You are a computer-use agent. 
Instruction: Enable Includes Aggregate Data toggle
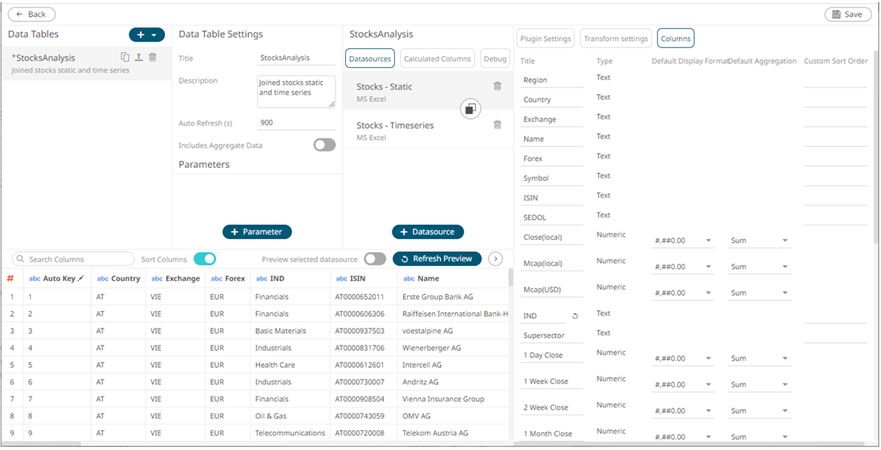click(x=324, y=145)
